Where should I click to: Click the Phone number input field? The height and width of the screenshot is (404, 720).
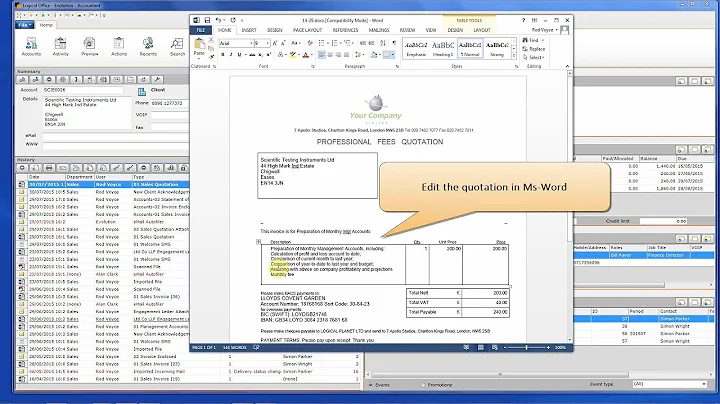[169, 103]
